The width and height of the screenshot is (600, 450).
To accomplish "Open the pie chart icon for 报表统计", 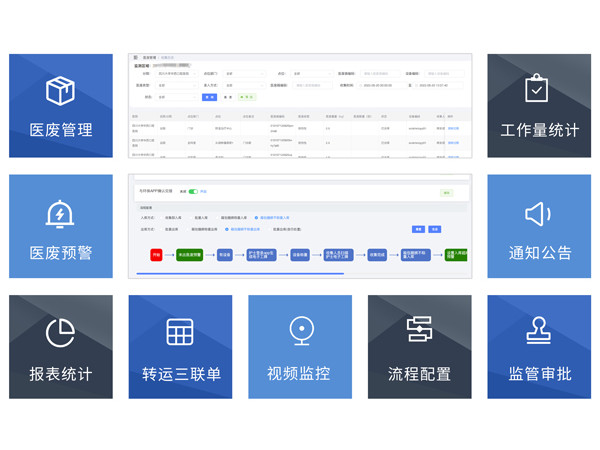I will click(60, 333).
